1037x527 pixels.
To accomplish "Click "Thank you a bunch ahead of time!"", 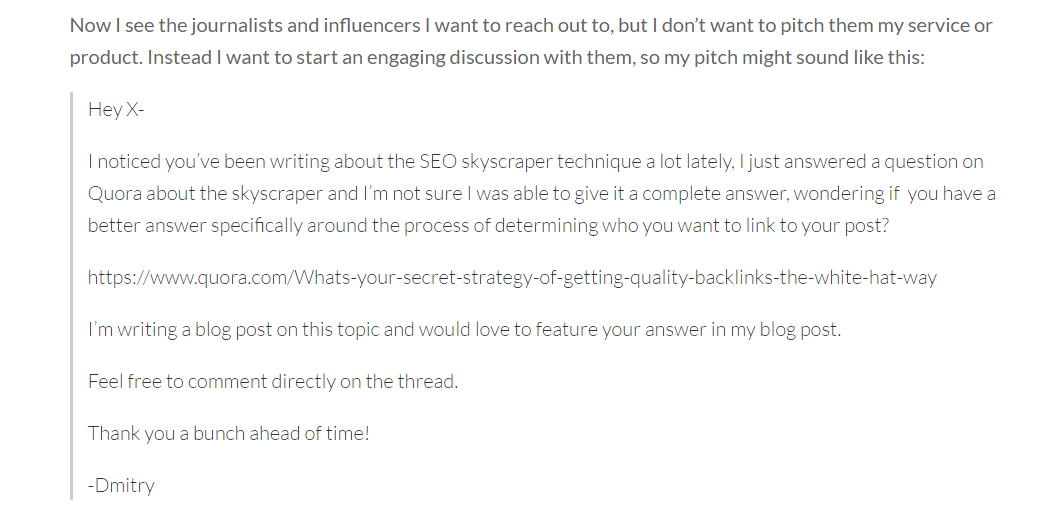I will coord(229,433).
